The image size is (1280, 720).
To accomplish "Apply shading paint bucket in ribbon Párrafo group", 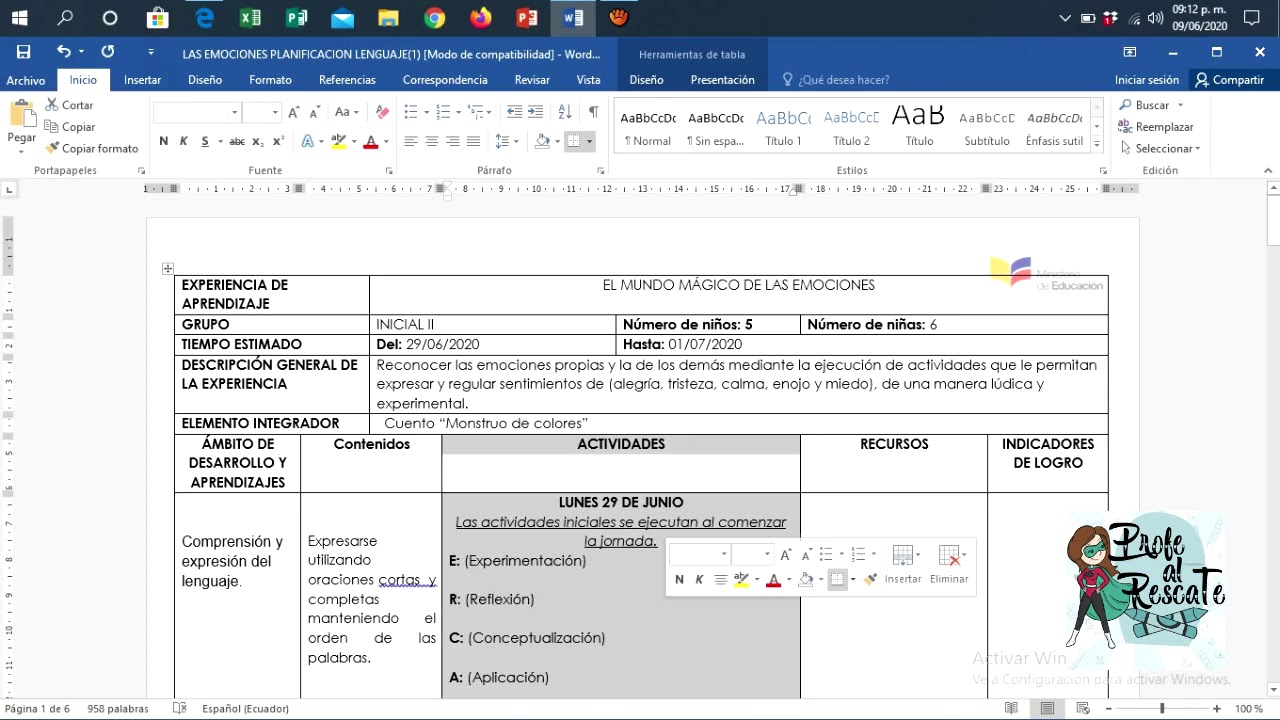I will (542, 142).
